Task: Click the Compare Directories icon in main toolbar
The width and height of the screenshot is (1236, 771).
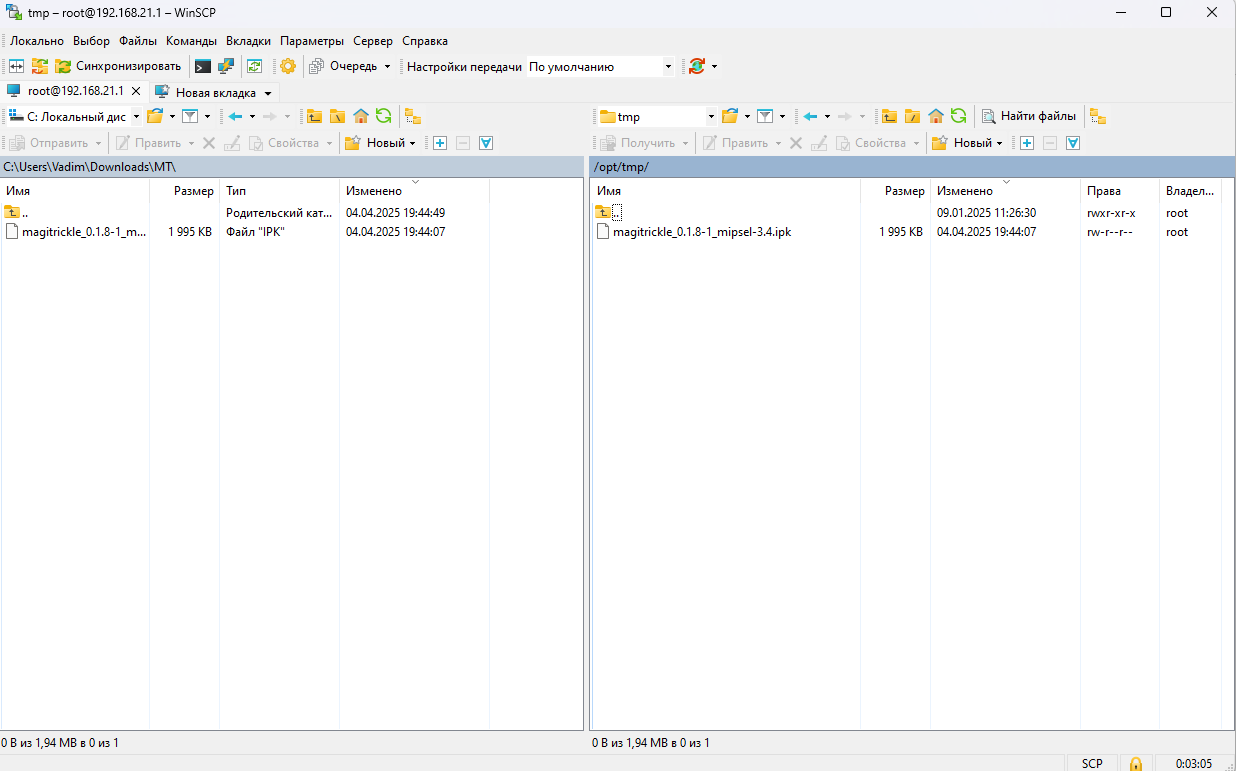Action: pos(17,66)
